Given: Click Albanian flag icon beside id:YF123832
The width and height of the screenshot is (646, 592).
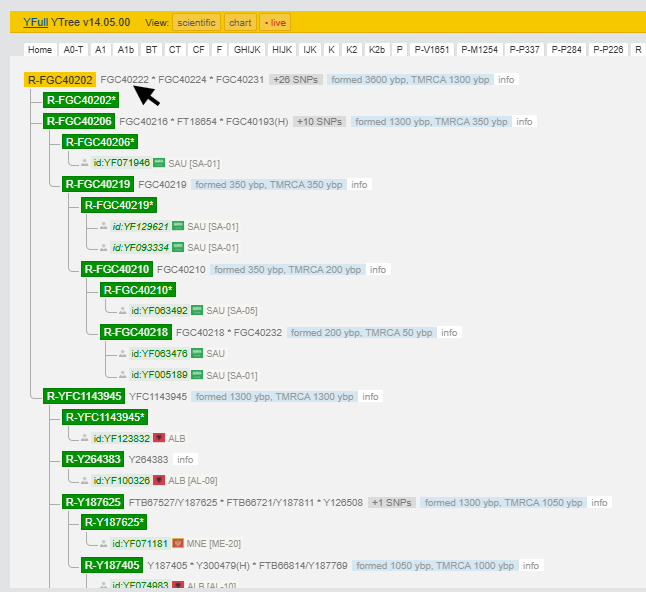Looking at the screenshot, I should click(x=159, y=438).
